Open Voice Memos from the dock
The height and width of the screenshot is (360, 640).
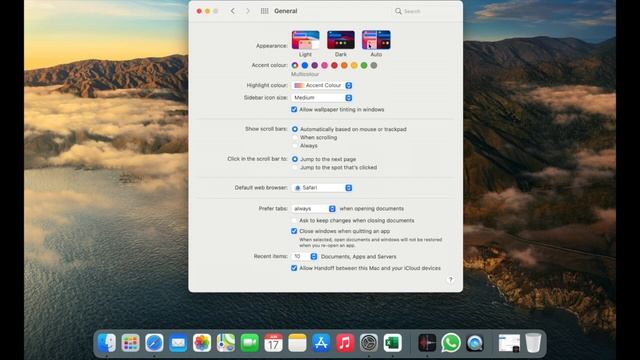[x=427, y=342]
